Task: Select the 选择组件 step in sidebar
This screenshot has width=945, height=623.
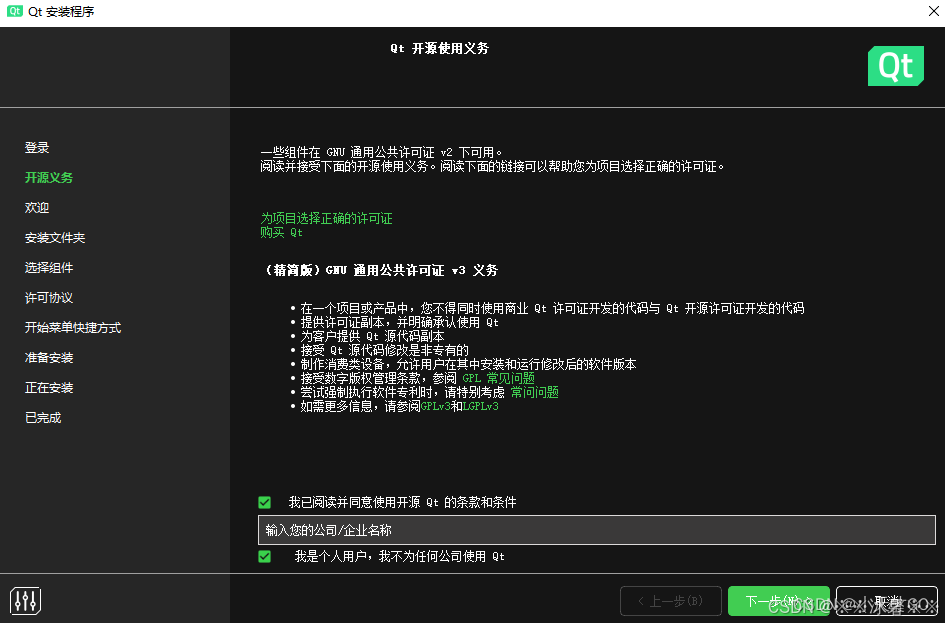Action: pyautogui.click(x=49, y=268)
